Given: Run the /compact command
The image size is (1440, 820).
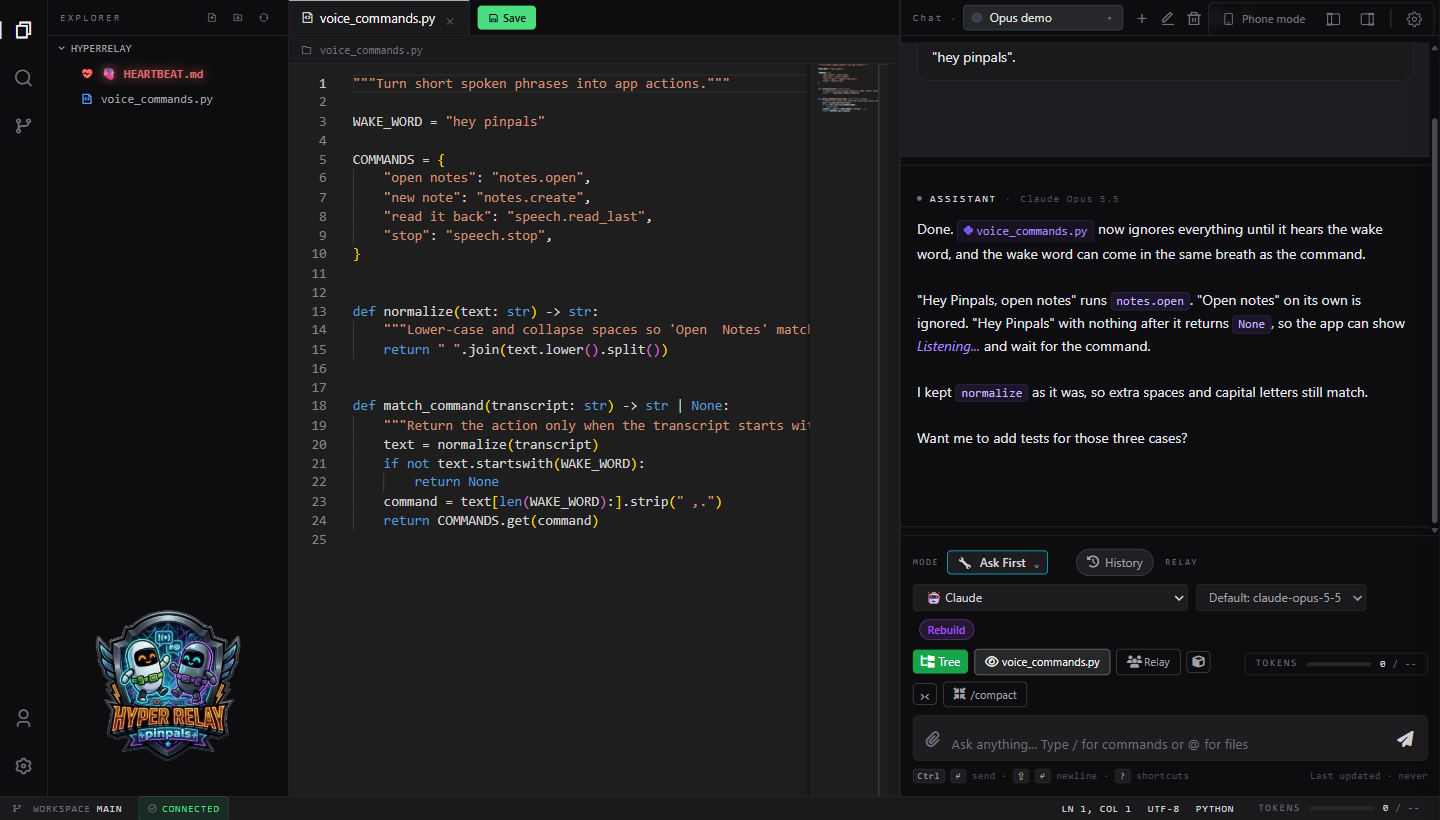Looking at the screenshot, I should (x=985, y=695).
